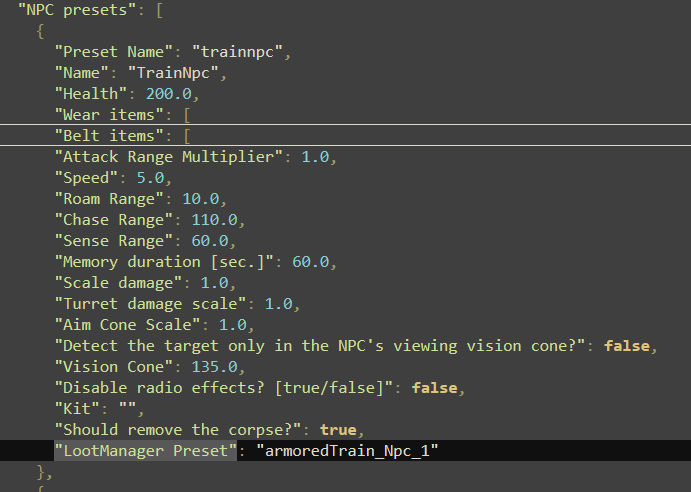
Task: Click false value on the Detect the target line
Action: [x=628, y=346]
